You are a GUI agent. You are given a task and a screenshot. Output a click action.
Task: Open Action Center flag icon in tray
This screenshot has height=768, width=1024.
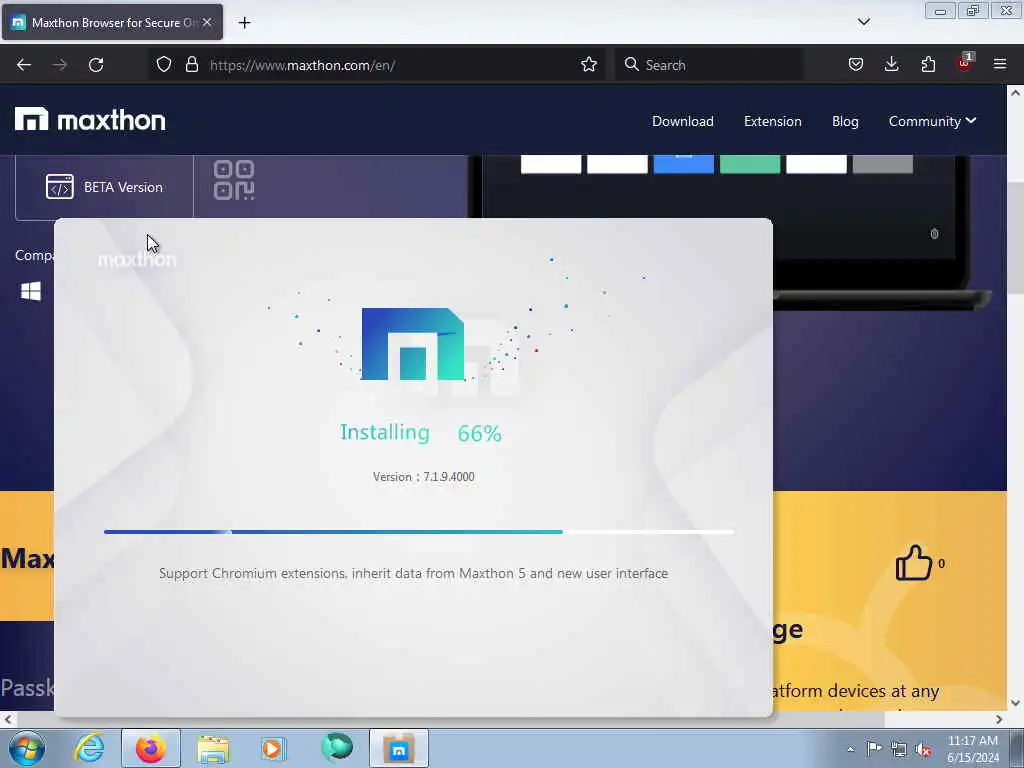click(x=874, y=749)
